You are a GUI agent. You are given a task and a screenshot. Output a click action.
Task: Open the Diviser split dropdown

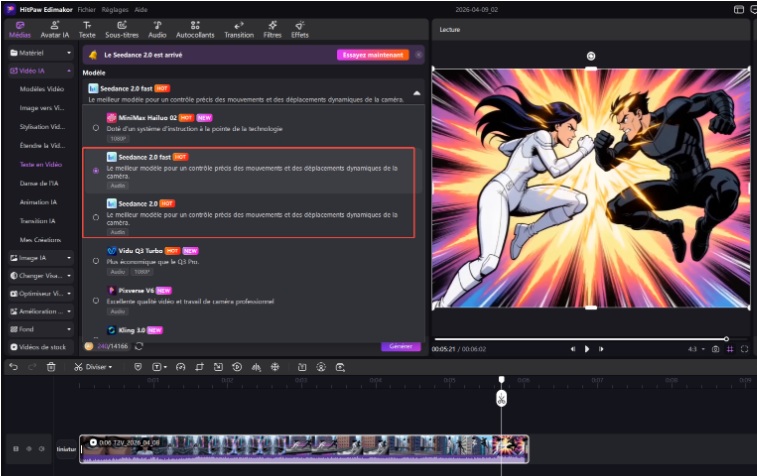point(97,367)
